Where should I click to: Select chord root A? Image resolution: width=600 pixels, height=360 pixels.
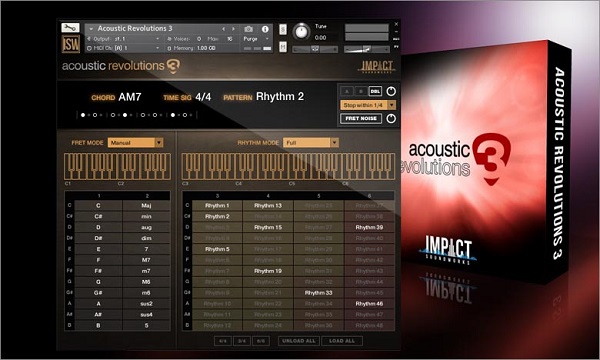(x=98, y=303)
